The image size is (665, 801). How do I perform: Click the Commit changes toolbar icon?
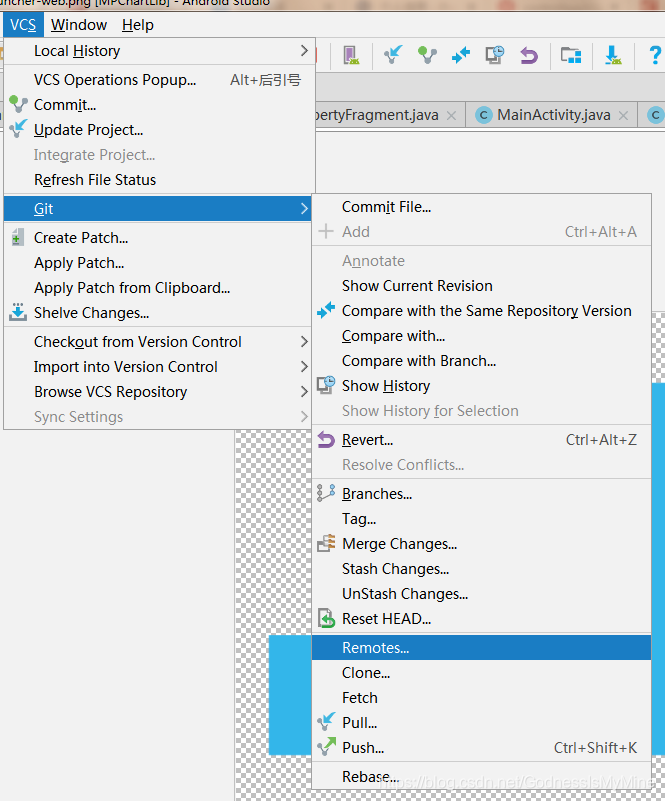427,55
